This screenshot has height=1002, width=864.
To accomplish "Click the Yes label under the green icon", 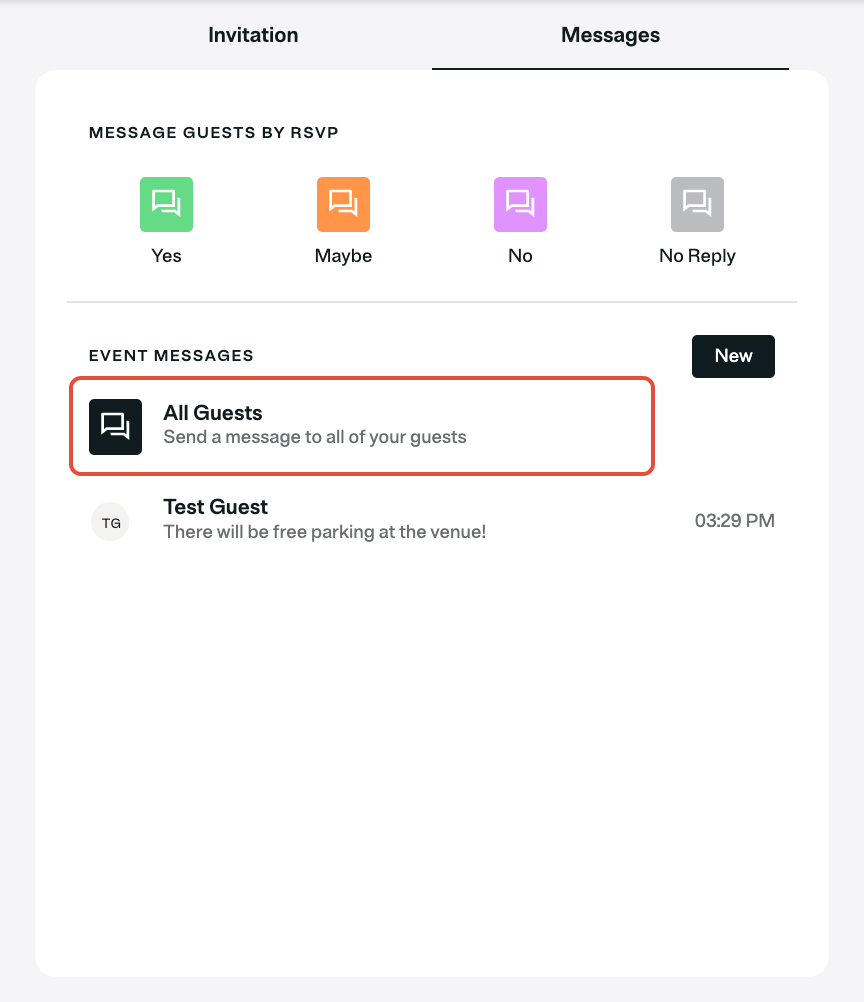I will point(166,256).
